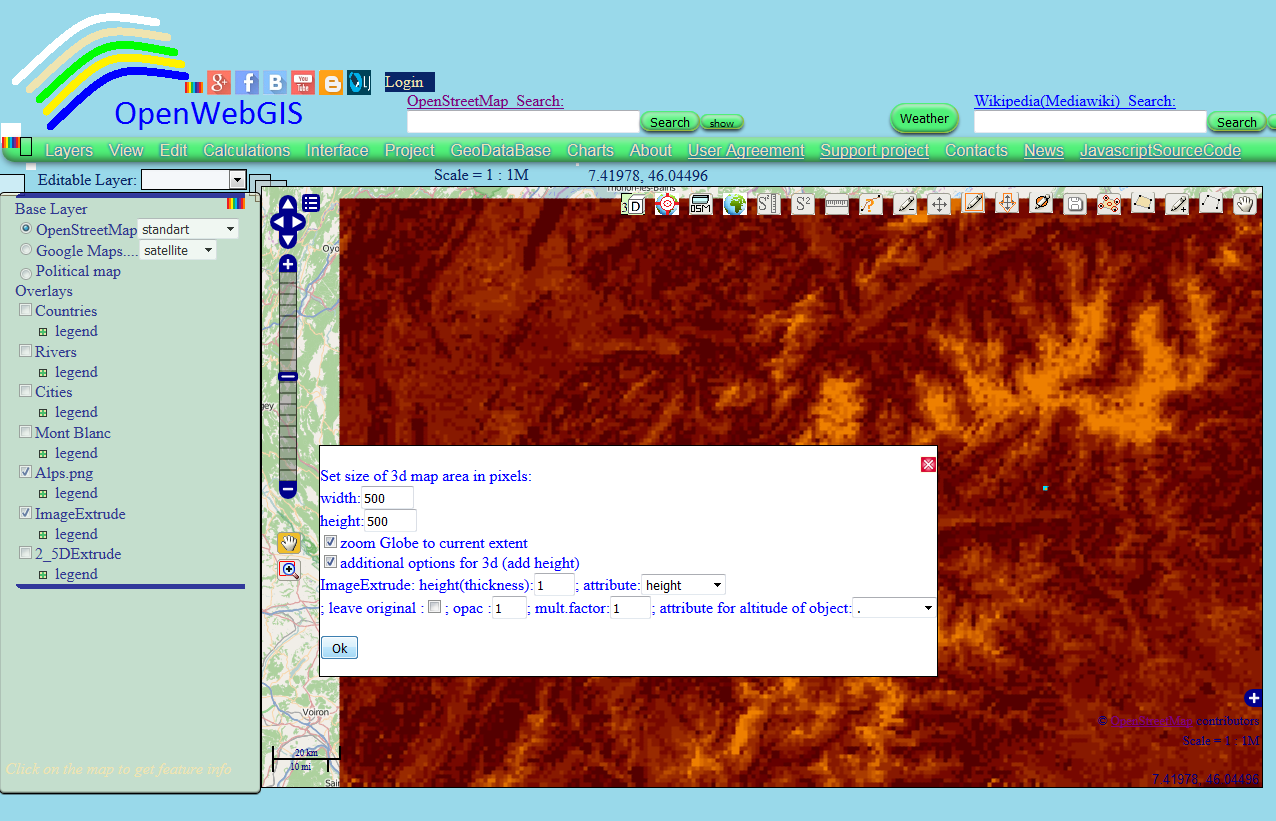Open the Facebook social icon

click(247, 83)
